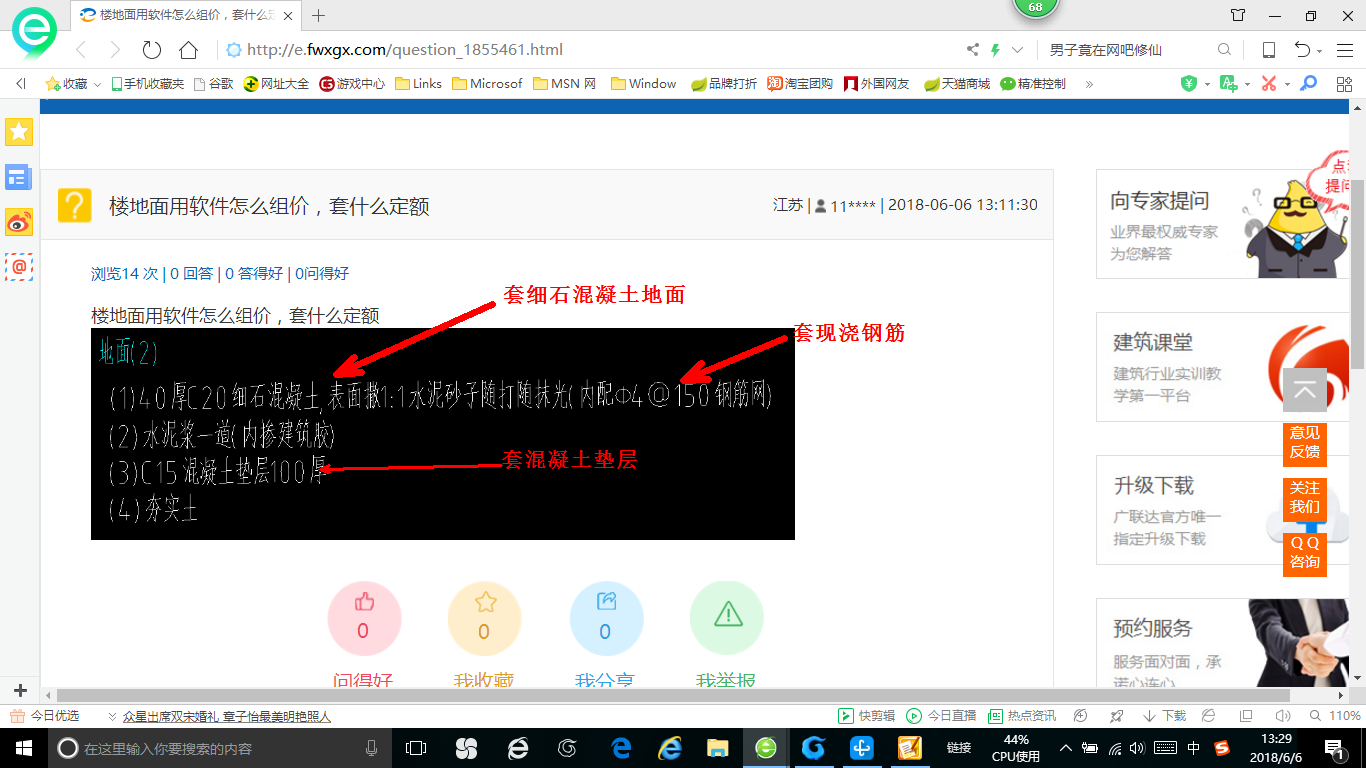This screenshot has width=1366, height=768.
Task: Click the 快剪辑 status bar item
Action: click(x=866, y=716)
